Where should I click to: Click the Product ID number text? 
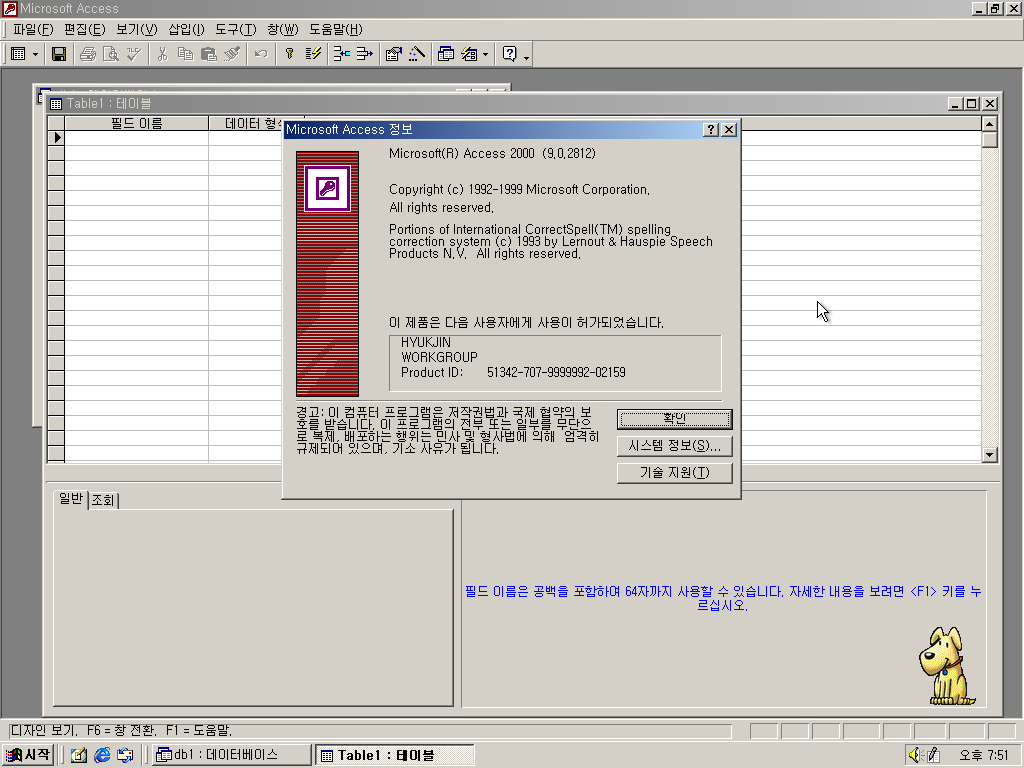point(556,372)
